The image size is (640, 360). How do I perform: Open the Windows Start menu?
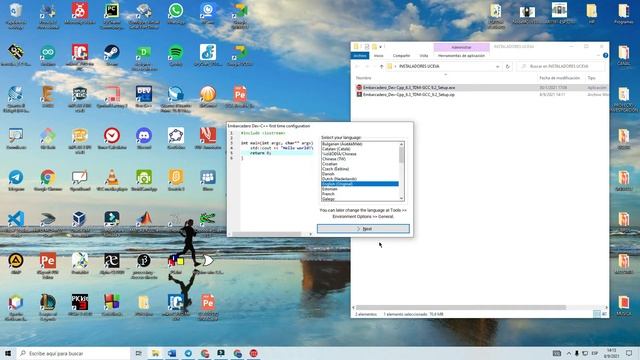point(8,353)
